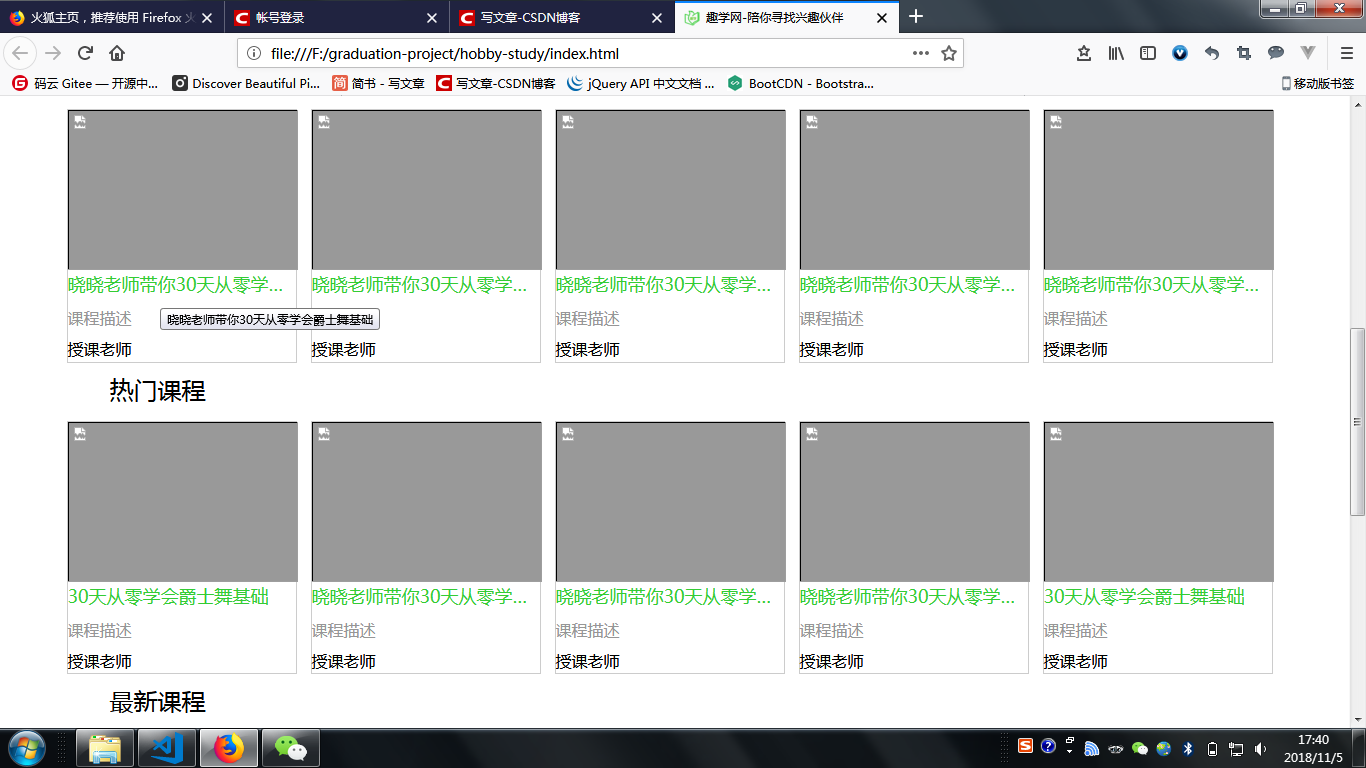Open WeChat from the taskbar
Image resolution: width=1366 pixels, height=768 pixels.
[x=291, y=748]
